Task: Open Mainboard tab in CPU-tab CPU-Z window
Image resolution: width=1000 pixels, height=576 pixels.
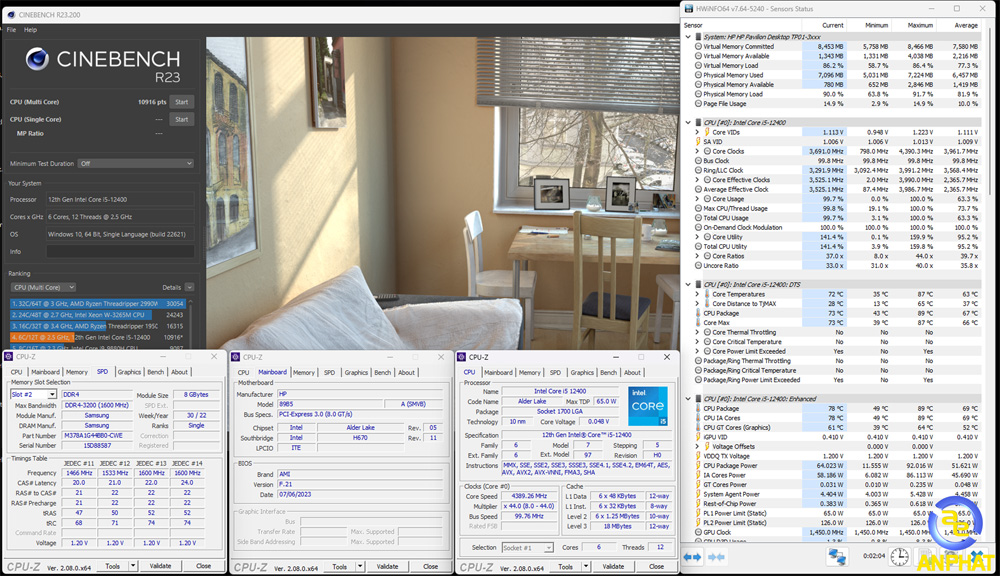Action: (x=498, y=373)
